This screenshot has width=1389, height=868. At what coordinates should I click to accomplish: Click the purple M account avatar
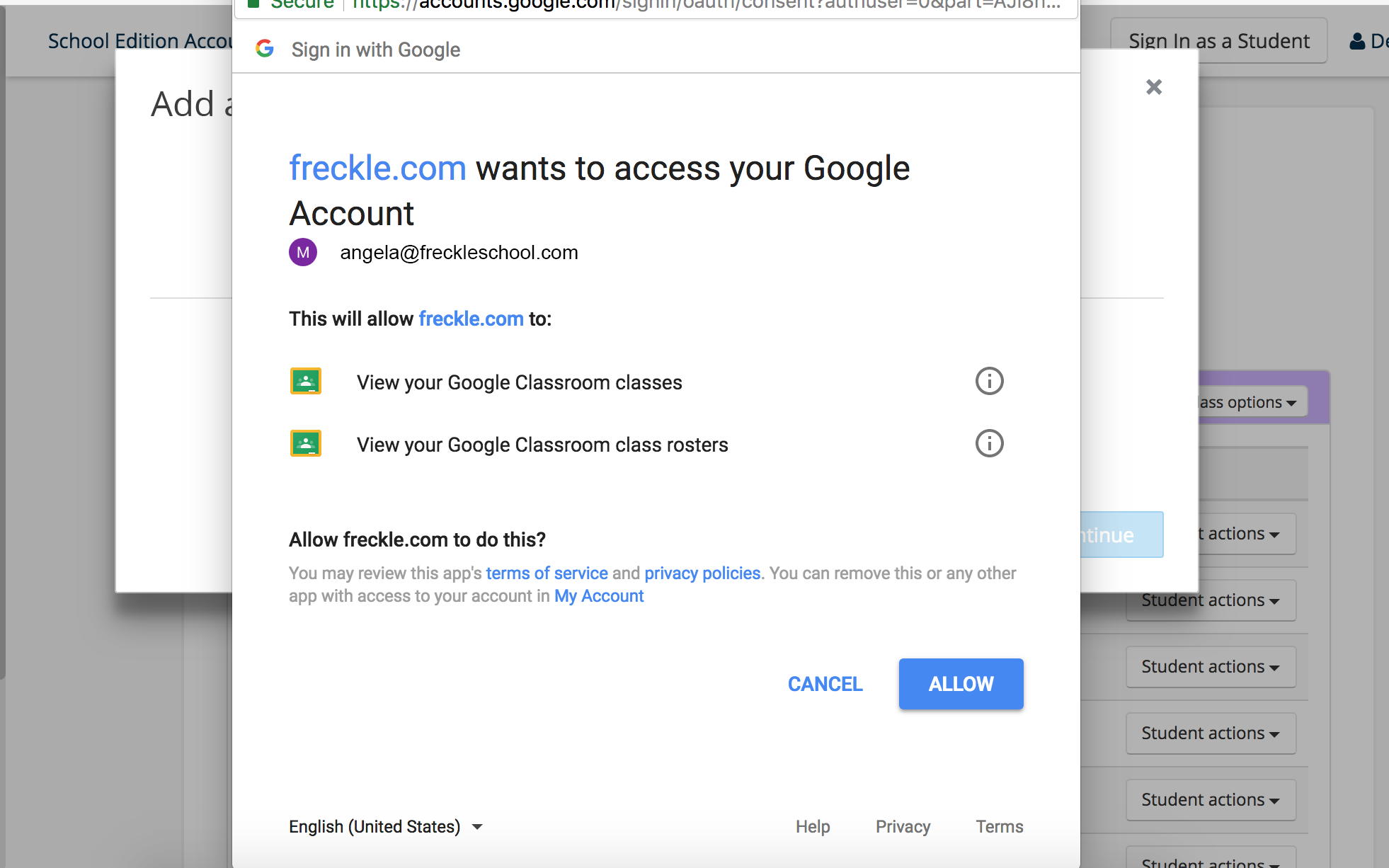pyautogui.click(x=303, y=252)
